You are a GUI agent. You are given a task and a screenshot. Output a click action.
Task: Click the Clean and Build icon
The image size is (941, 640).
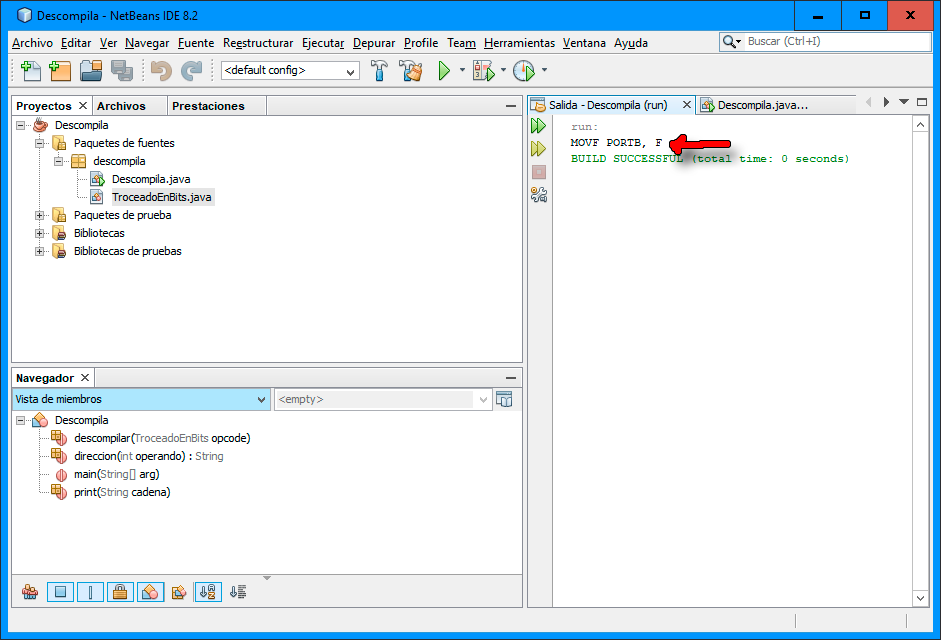click(x=411, y=71)
